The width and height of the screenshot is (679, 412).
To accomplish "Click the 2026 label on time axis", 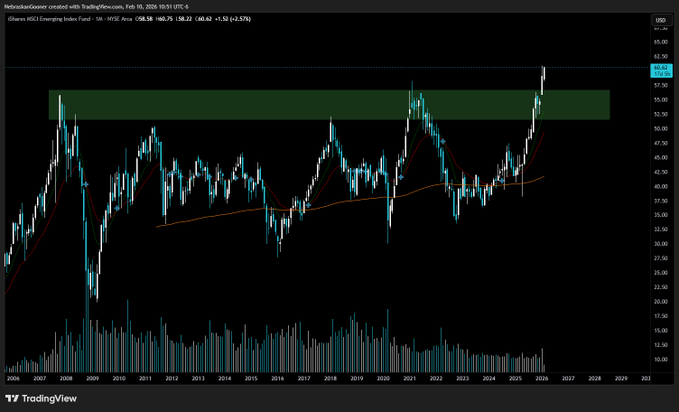I will (541, 379).
